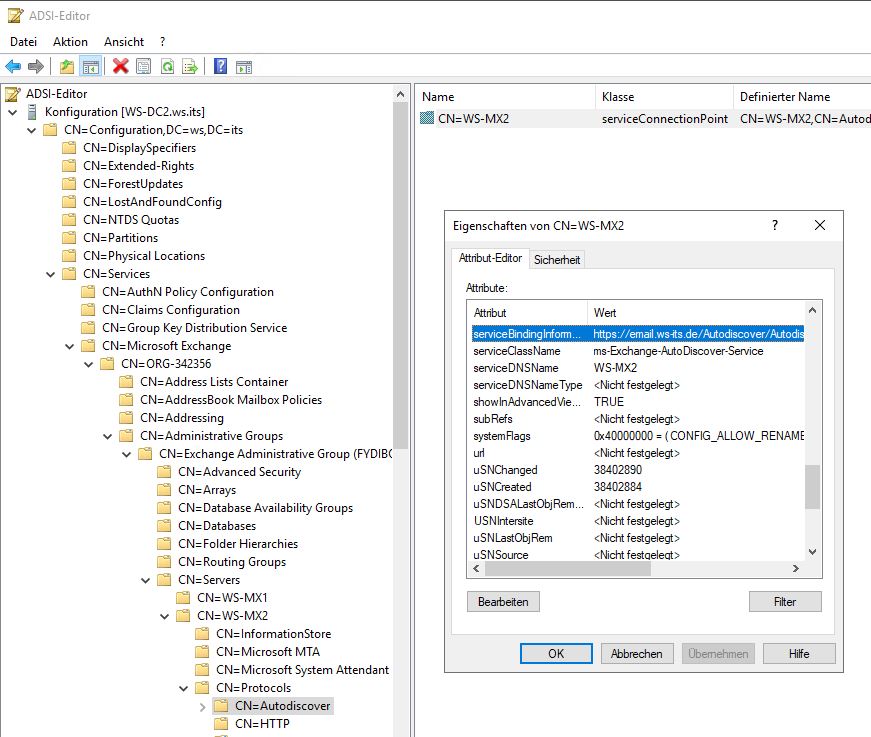Click the Up one level folder icon
The image size is (871, 737).
point(67,67)
